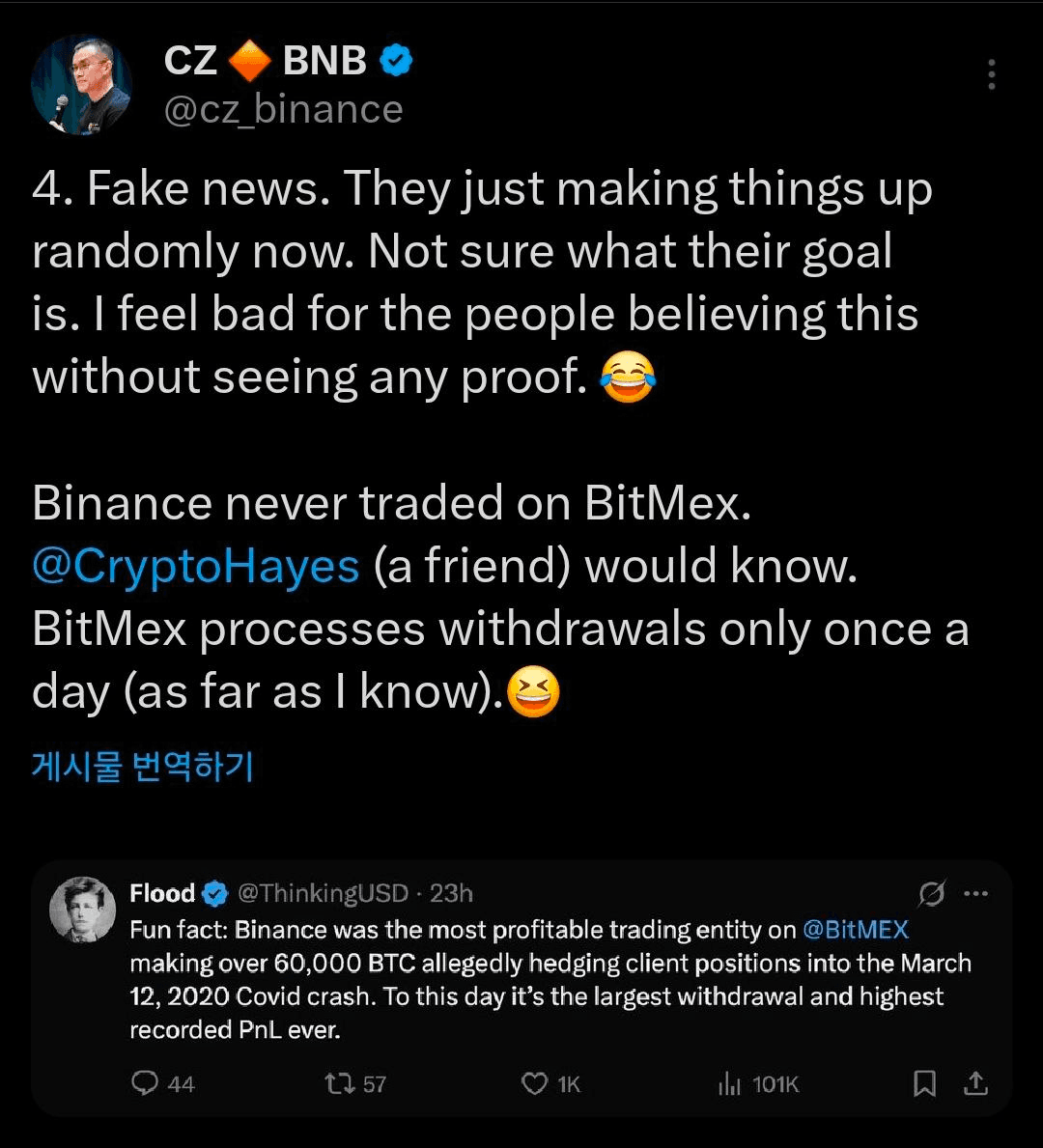Expand the quoted post's more options
This screenshot has height=1148, width=1043.
[976, 894]
